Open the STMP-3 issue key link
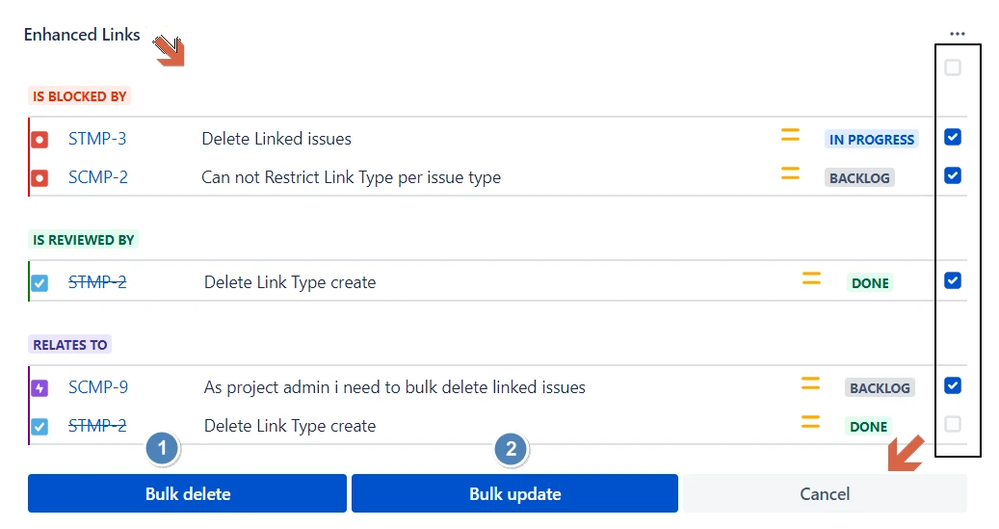999x529 pixels. (97, 139)
